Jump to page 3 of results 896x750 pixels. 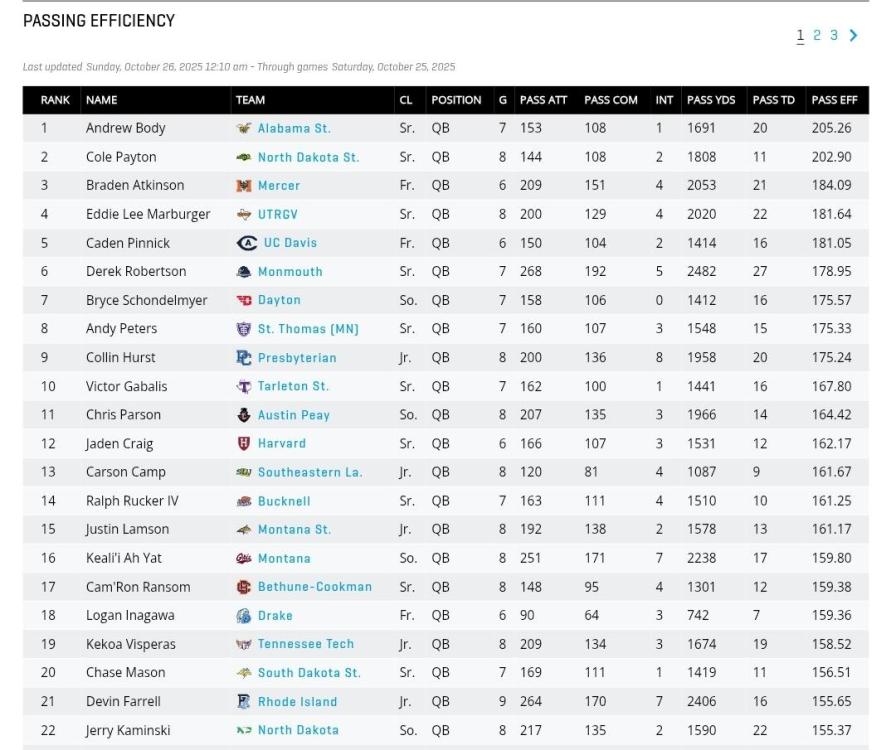point(834,36)
